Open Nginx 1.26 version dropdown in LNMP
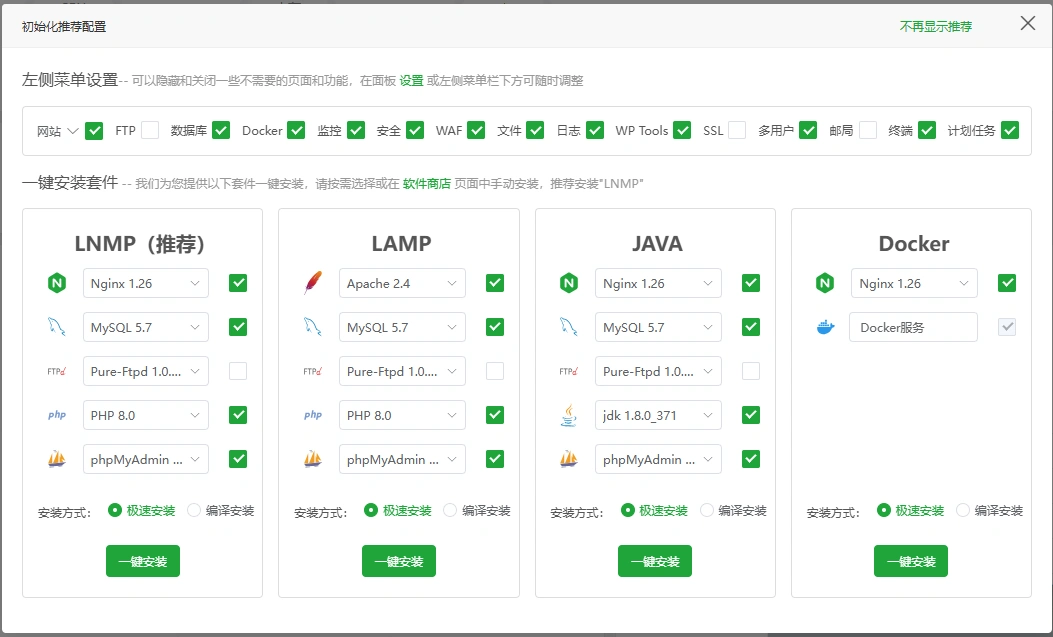This screenshot has height=637, width=1053. pyautogui.click(x=146, y=283)
